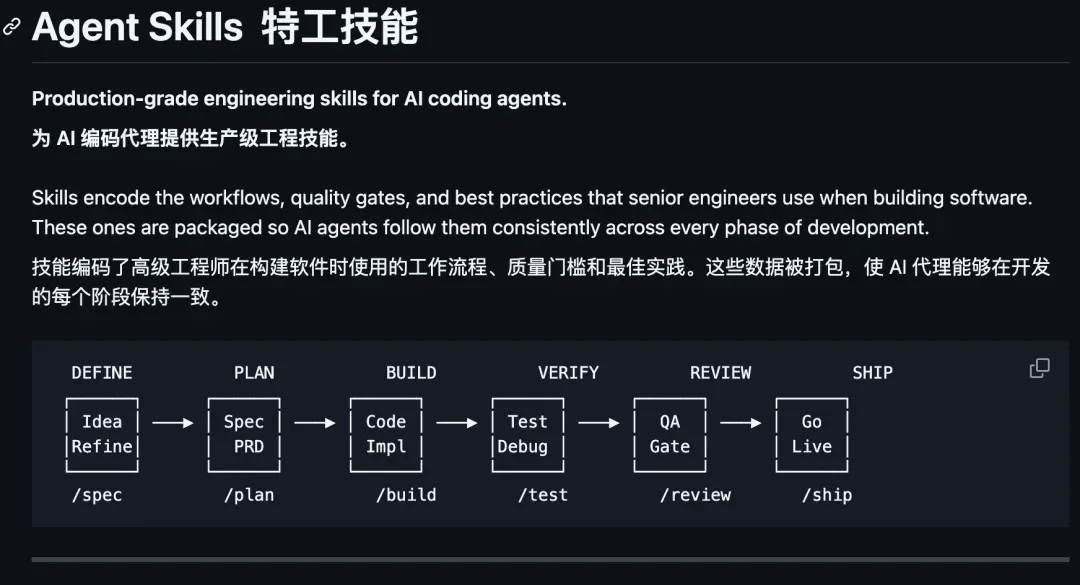
Task: Click the arrow between Idea and Spec
Action: click(x=173, y=423)
